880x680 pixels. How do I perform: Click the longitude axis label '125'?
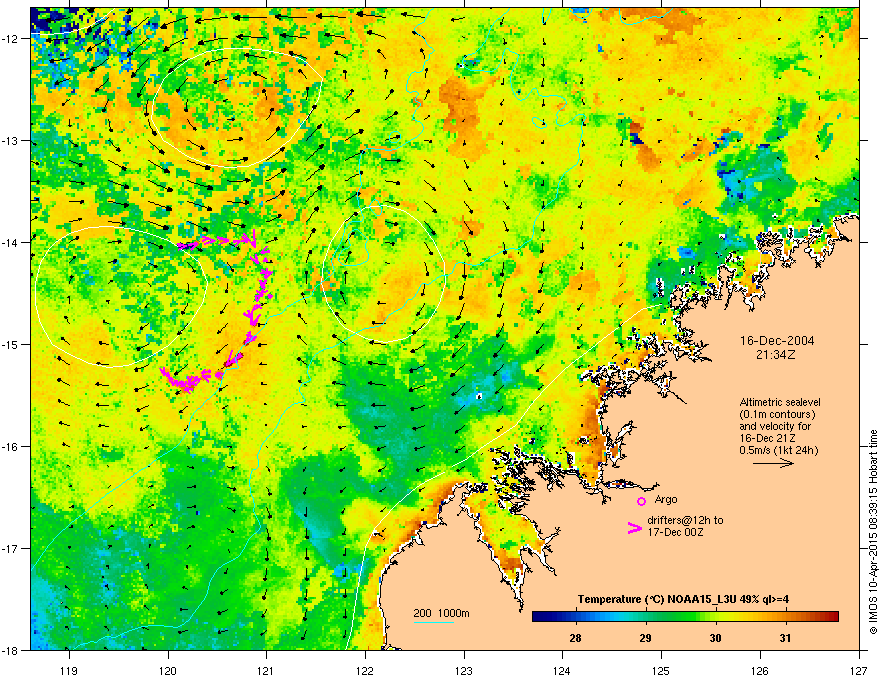coord(661,670)
